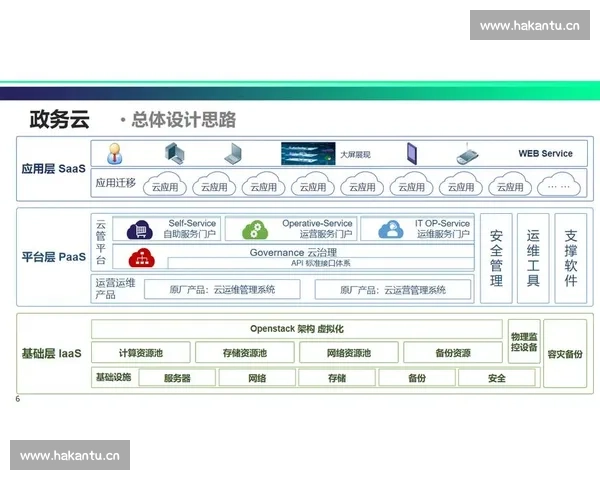Click the 总体设计思路 subtitle
This screenshot has width=600, height=480.
[x=184, y=120]
